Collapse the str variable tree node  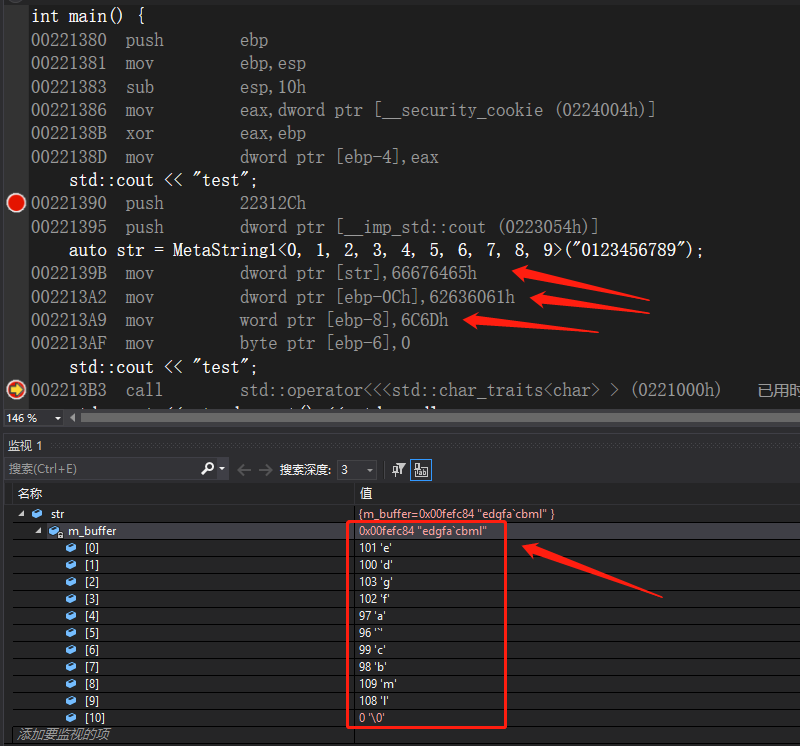(x=22, y=513)
